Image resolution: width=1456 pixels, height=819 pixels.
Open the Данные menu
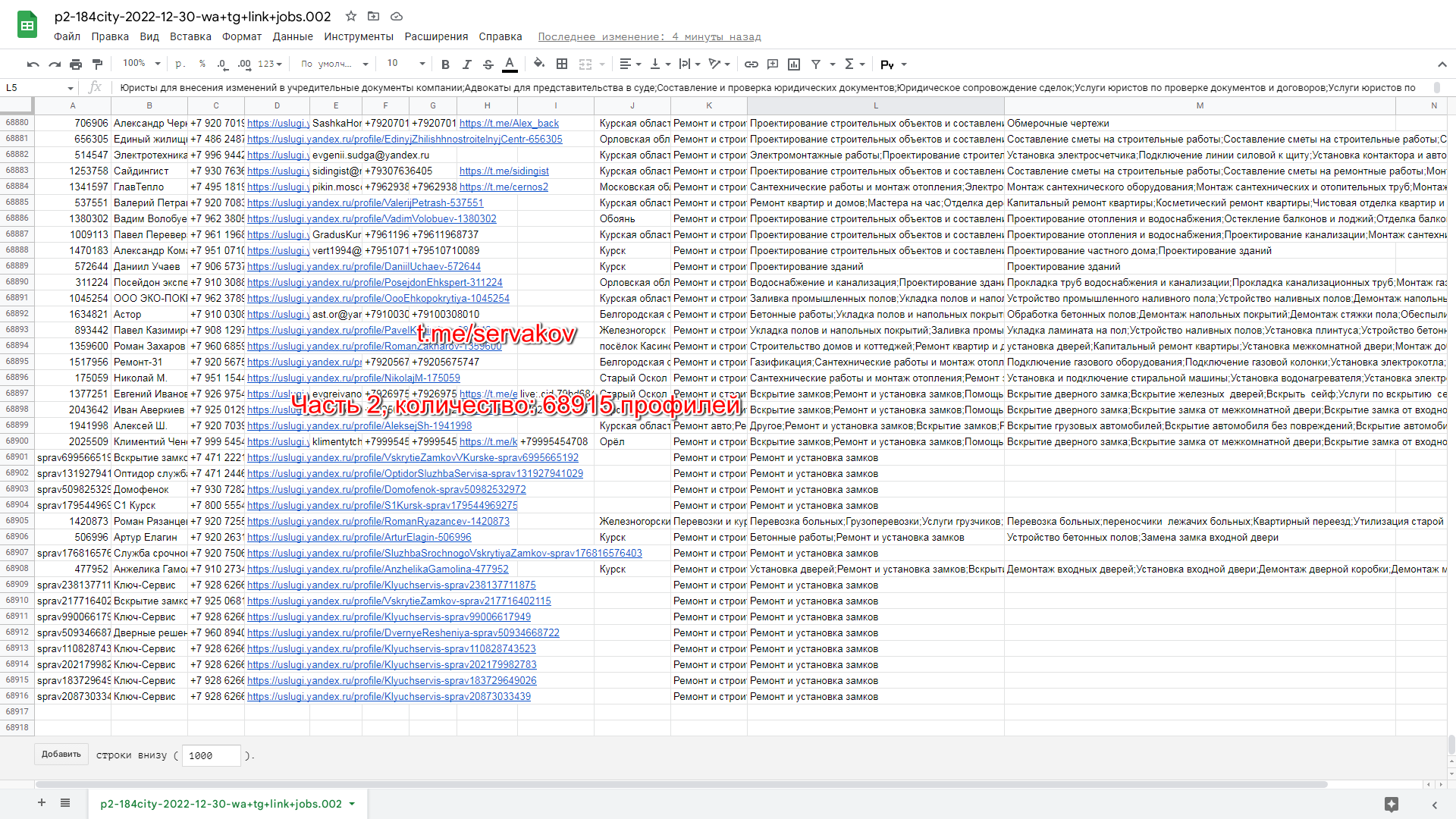(293, 36)
